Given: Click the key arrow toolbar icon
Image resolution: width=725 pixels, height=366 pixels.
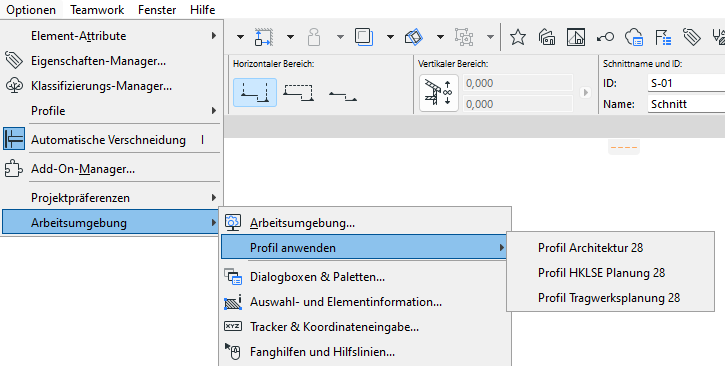Looking at the screenshot, I should point(605,37).
